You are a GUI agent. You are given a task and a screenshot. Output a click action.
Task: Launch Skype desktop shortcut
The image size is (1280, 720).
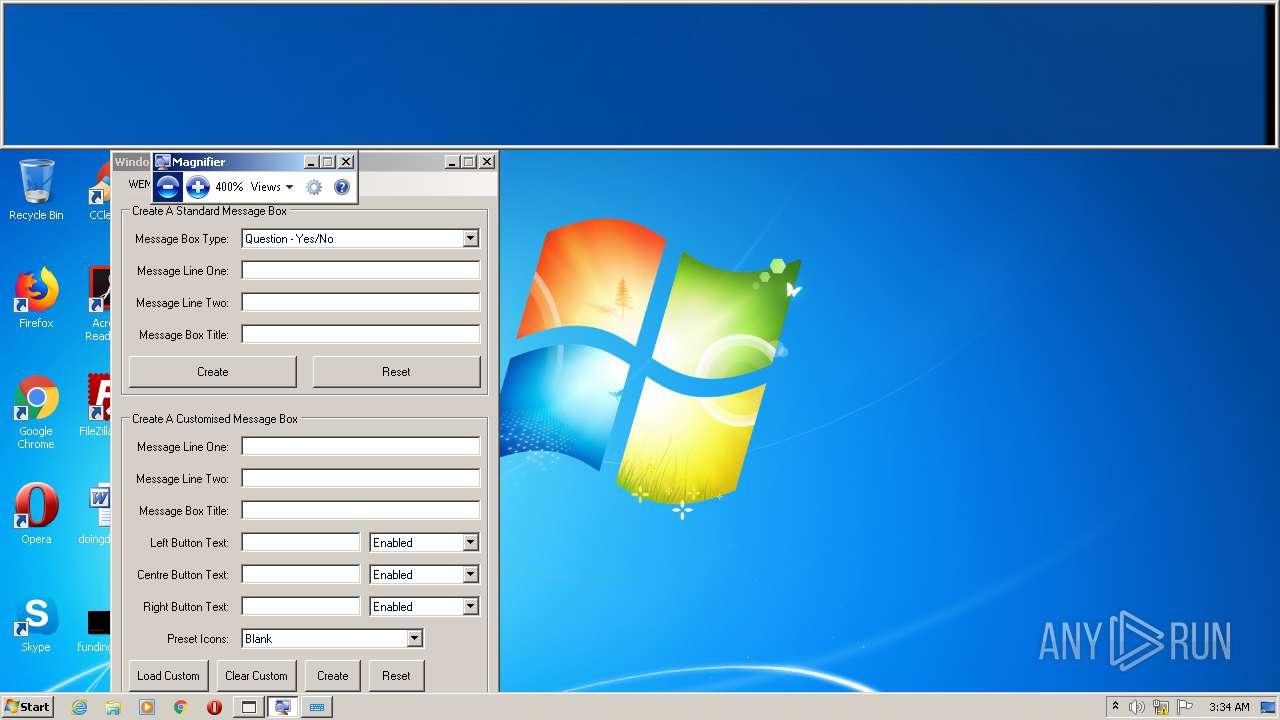click(x=36, y=624)
